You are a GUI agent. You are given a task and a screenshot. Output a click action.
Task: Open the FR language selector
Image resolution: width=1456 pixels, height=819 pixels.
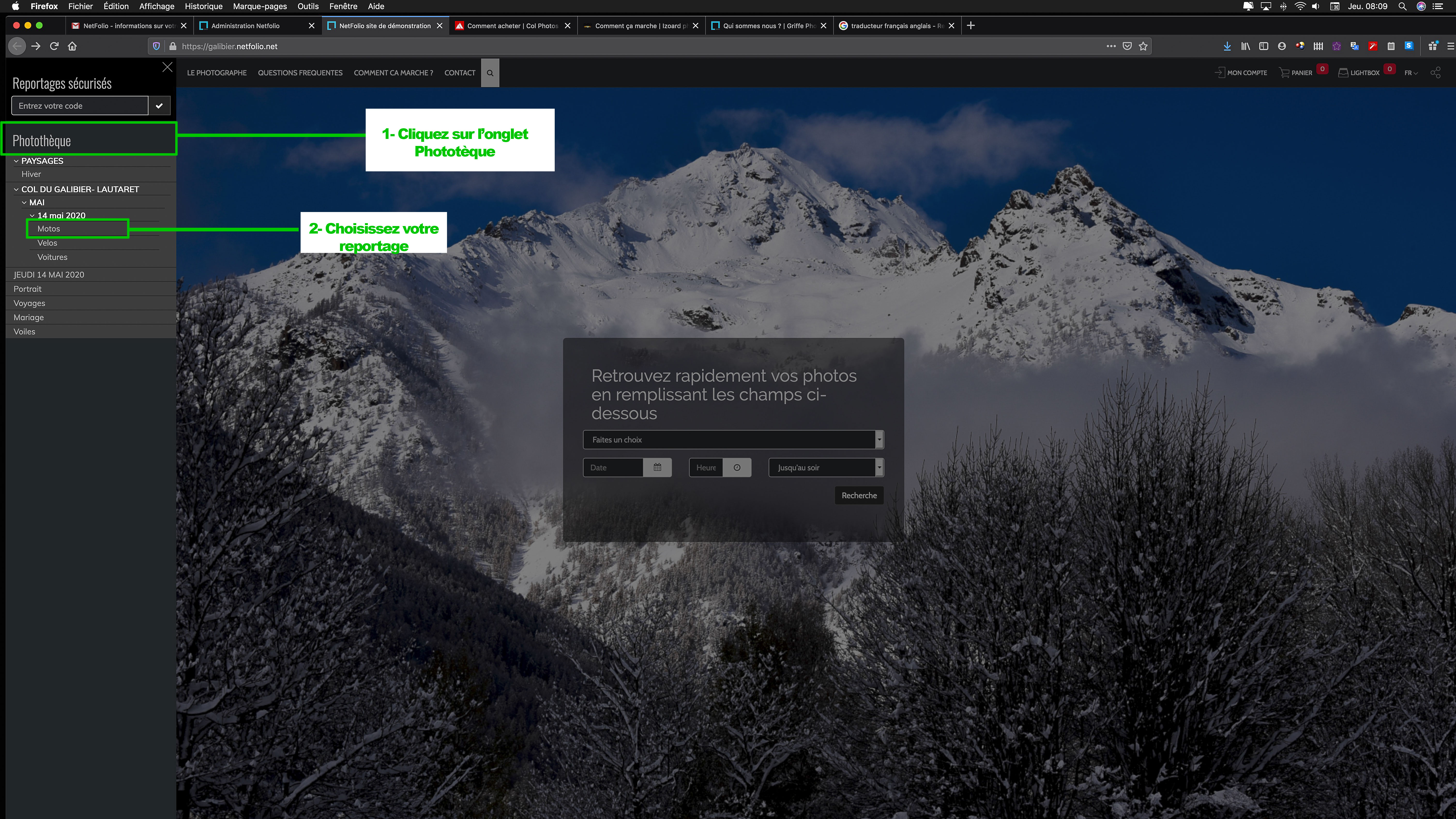tap(1411, 73)
